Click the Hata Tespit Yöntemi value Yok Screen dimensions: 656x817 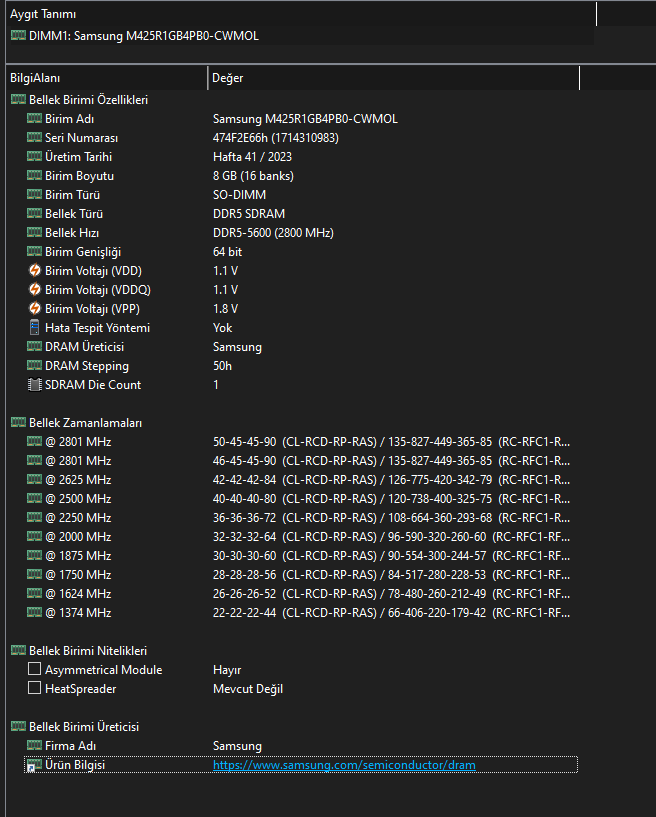pos(222,328)
